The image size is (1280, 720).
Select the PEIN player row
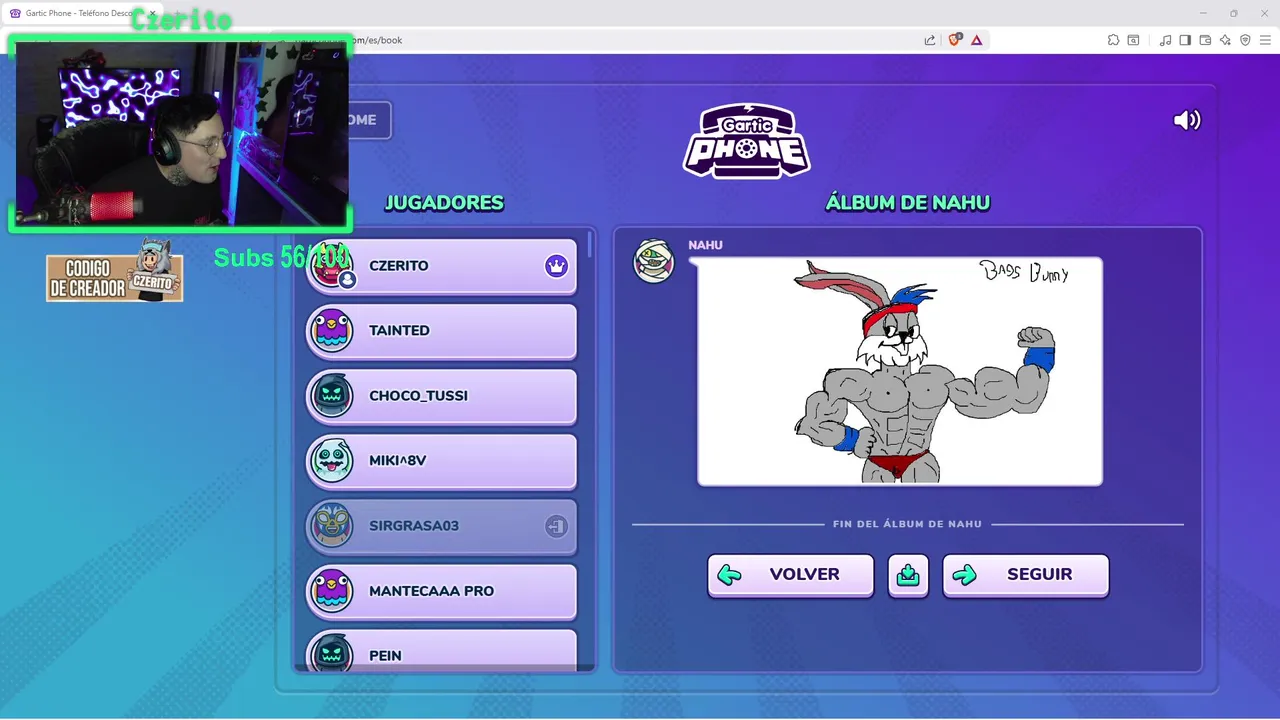tap(441, 650)
